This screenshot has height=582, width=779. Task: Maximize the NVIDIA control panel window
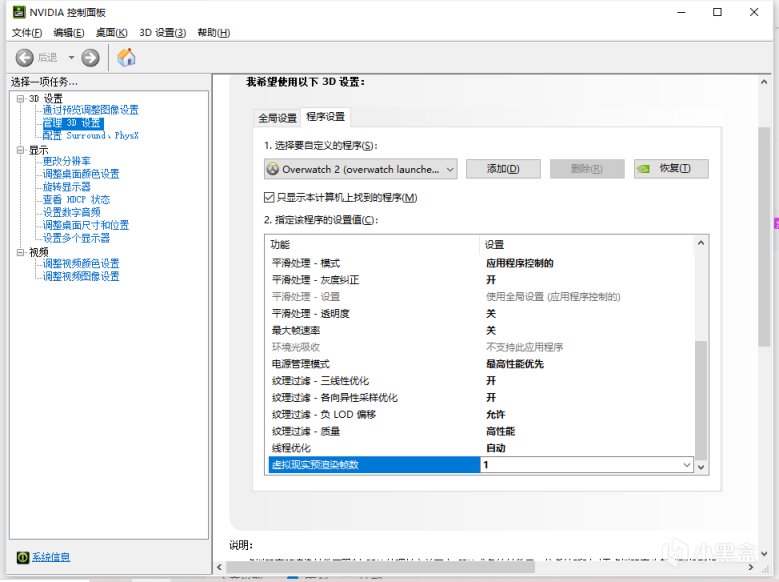click(x=717, y=12)
